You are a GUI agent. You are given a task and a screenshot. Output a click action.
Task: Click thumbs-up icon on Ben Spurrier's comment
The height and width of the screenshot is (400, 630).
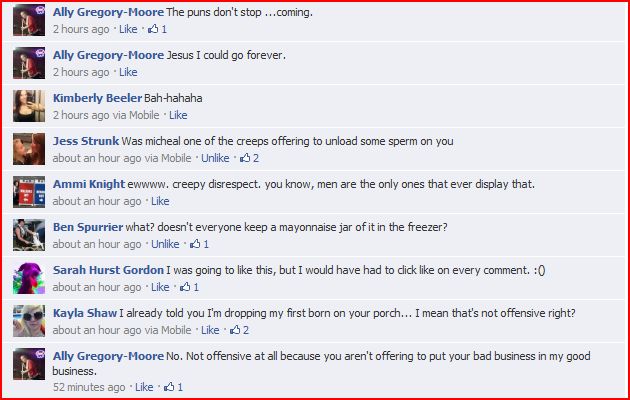(195, 244)
